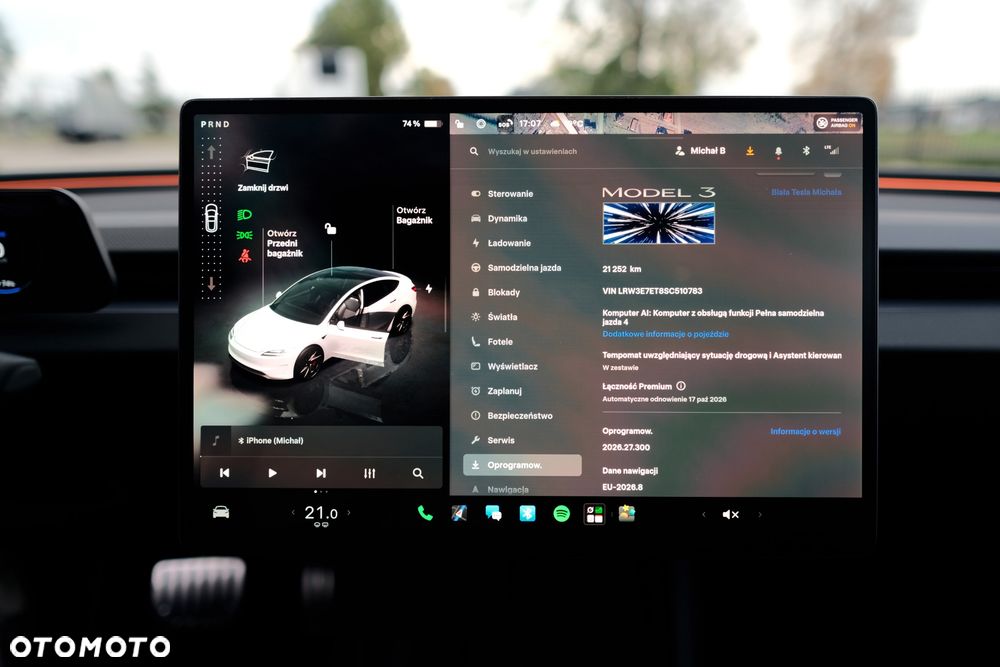Tap the PRND gear strip car icon
This screenshot has height=667, width=1000.
(x=211, y=218)
